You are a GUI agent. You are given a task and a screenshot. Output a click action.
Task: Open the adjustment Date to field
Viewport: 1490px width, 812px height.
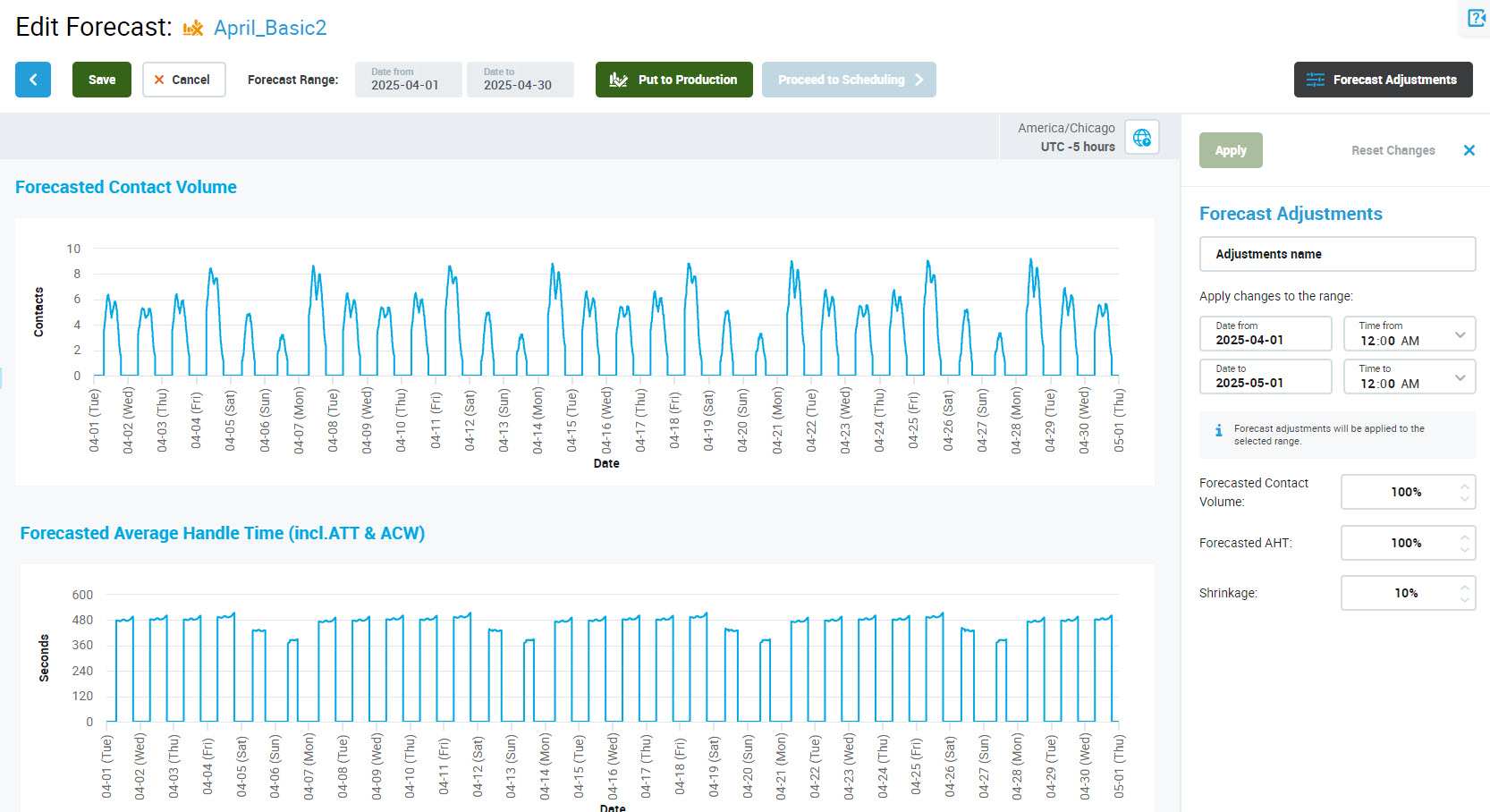pyautogui.click(x=1265, y=376)
